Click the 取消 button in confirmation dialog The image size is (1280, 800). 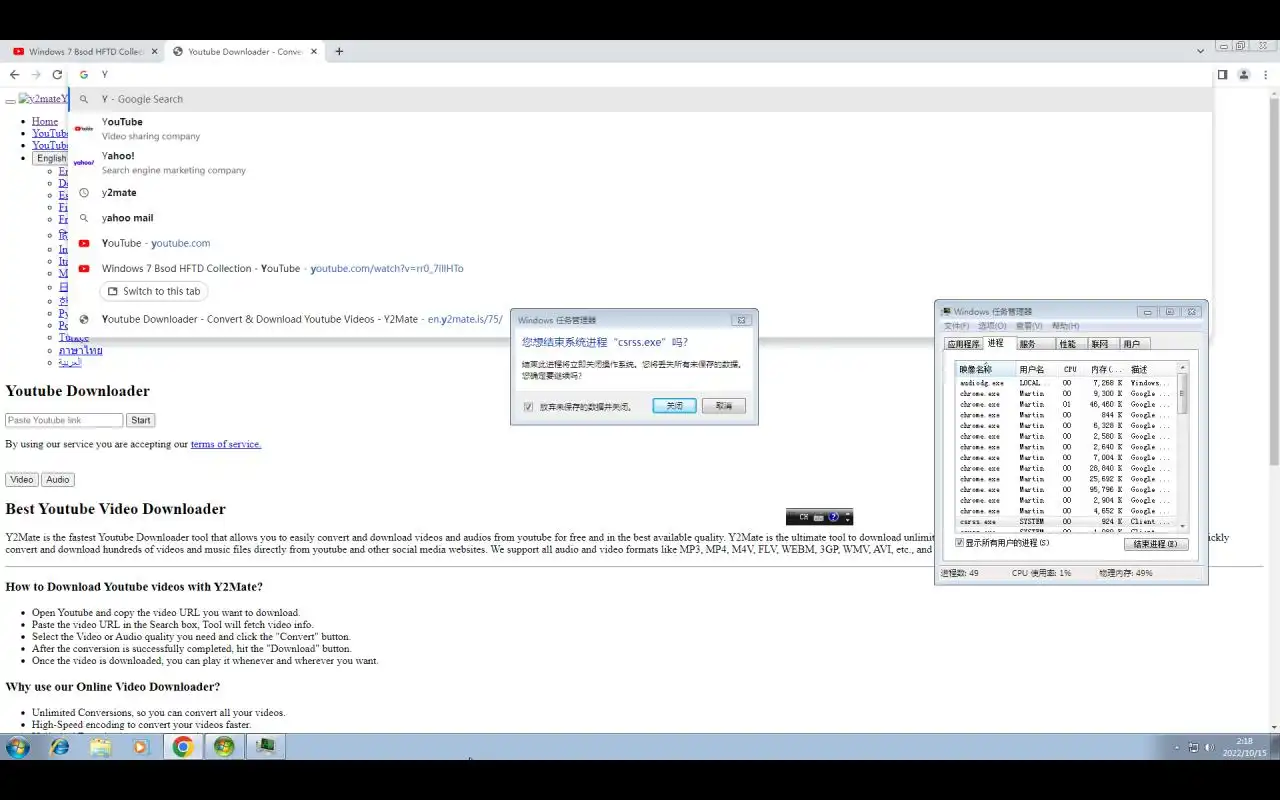point(724,406)
